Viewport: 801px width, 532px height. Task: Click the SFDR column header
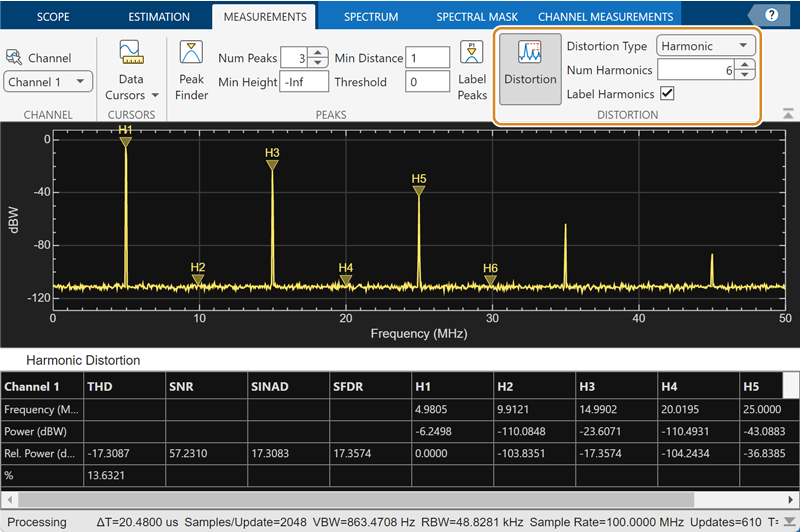[370, 386]
